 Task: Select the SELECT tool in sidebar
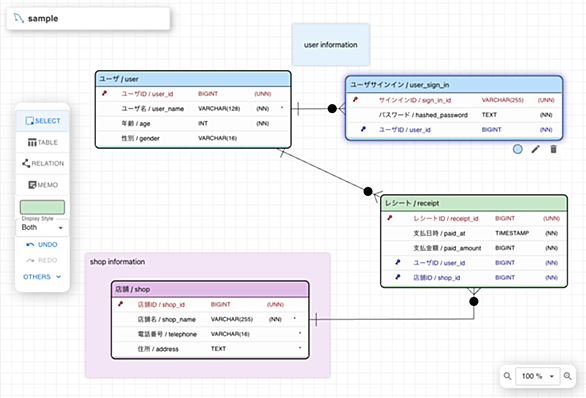(x=43, y=121)
